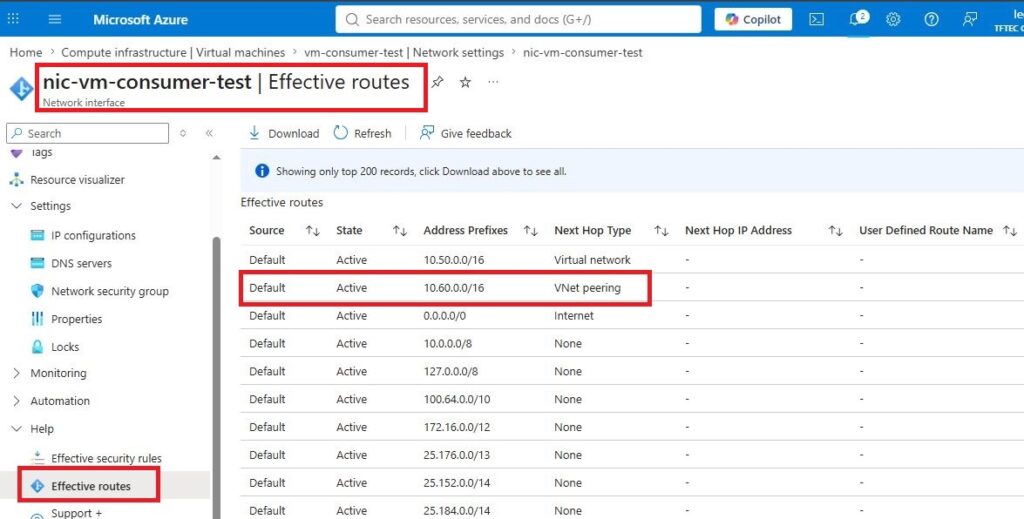Focus the global search resources box
Viewport: 1024px width, 519px height.
(519, 19)
